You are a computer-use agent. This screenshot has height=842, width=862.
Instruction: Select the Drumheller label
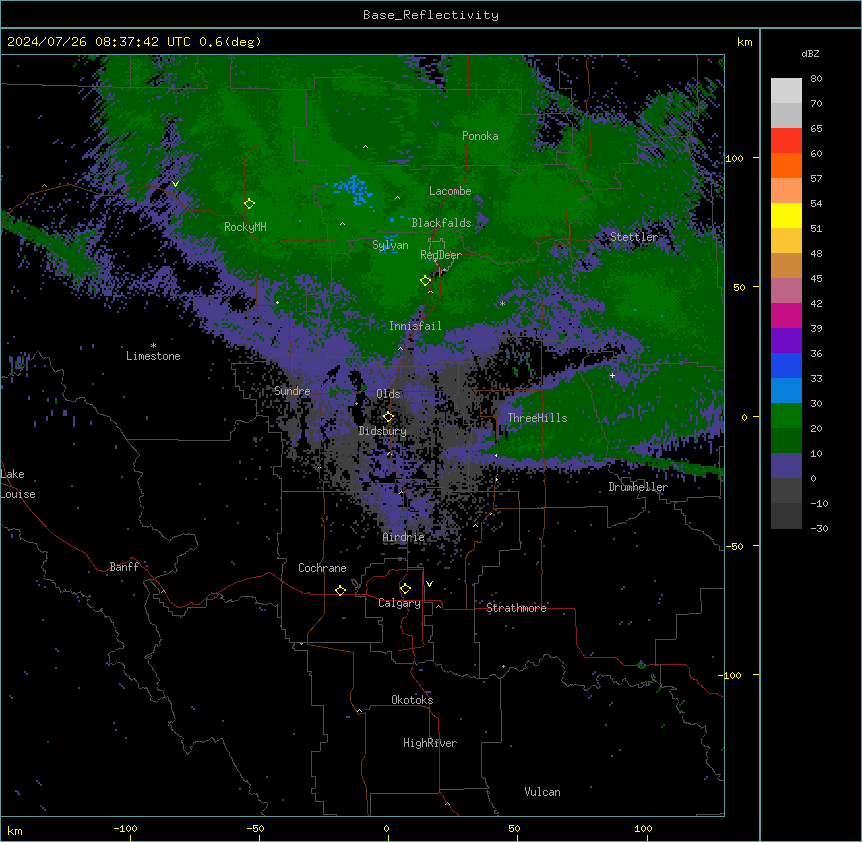(638, 487)
